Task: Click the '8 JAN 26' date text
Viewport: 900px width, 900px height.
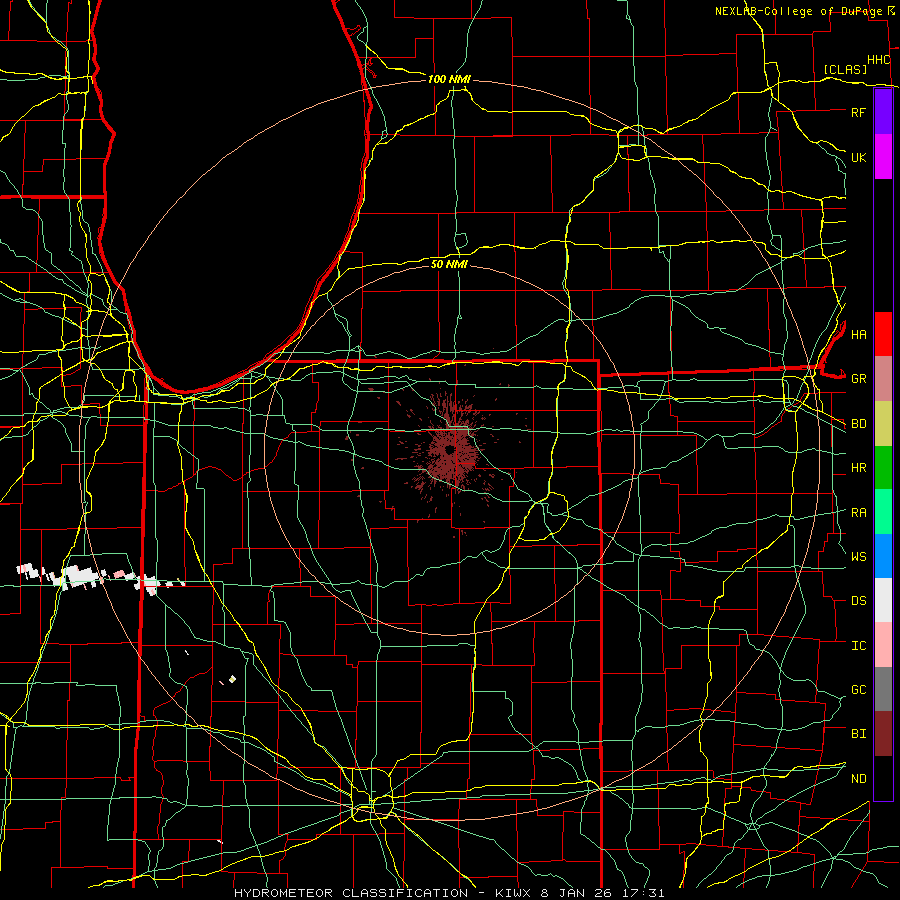Action: coord(576,893)
